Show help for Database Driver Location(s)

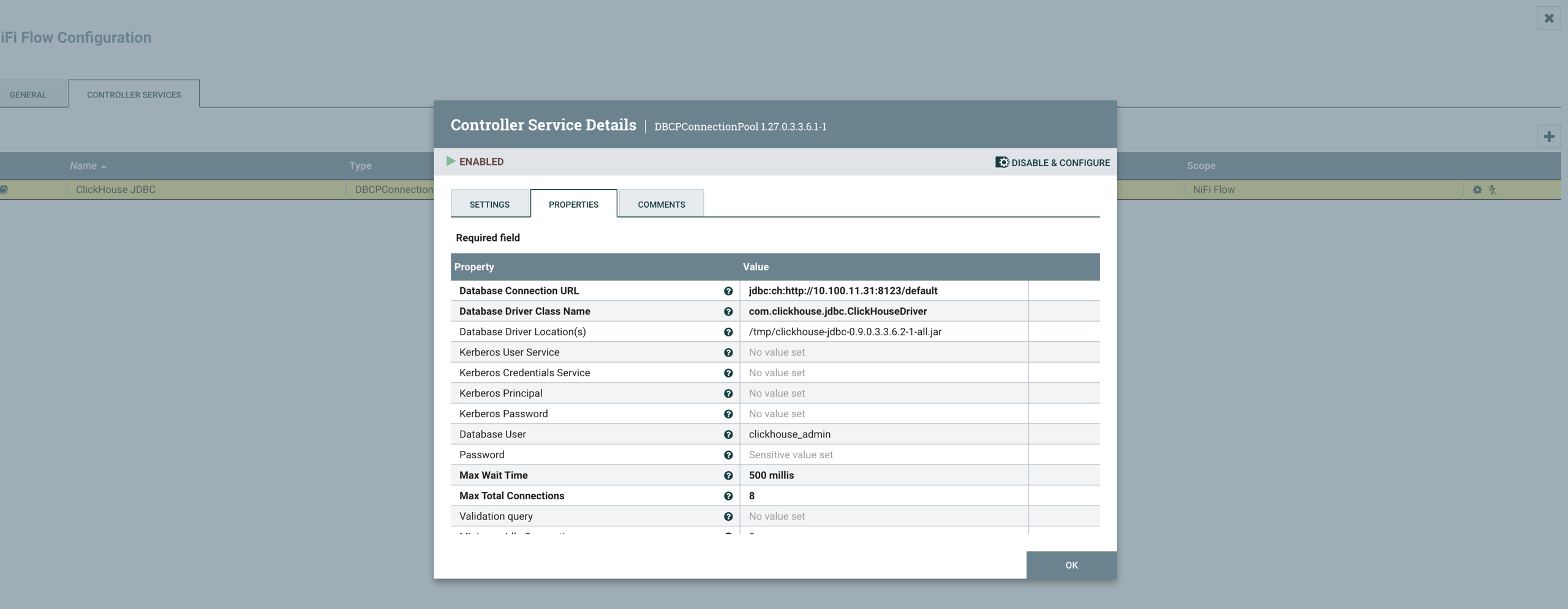(x=728, y=332)
